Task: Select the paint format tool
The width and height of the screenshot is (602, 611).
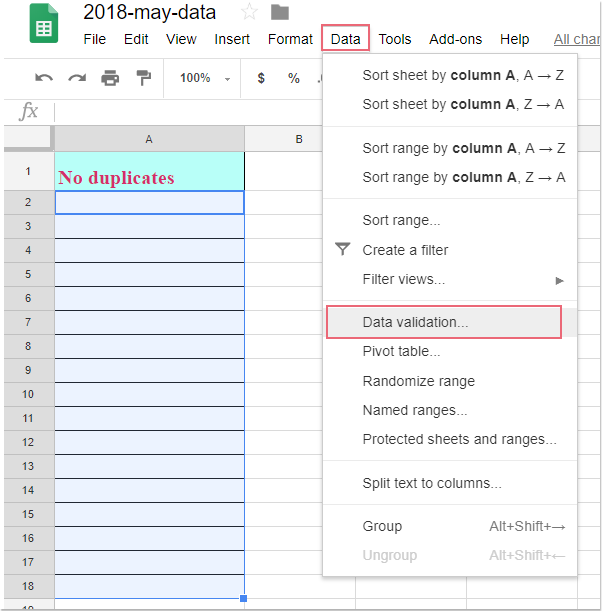Action: pyautogui.click(x=143, y=78)
